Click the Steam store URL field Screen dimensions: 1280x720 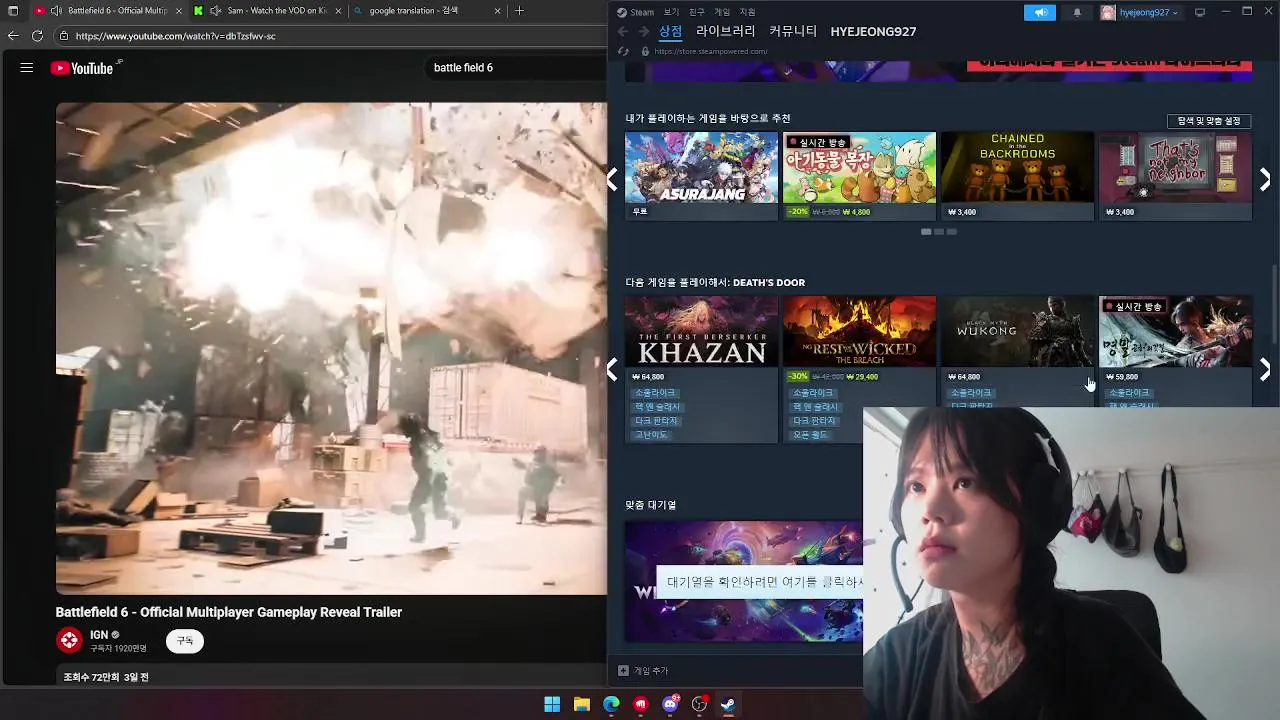coord(711,51)
